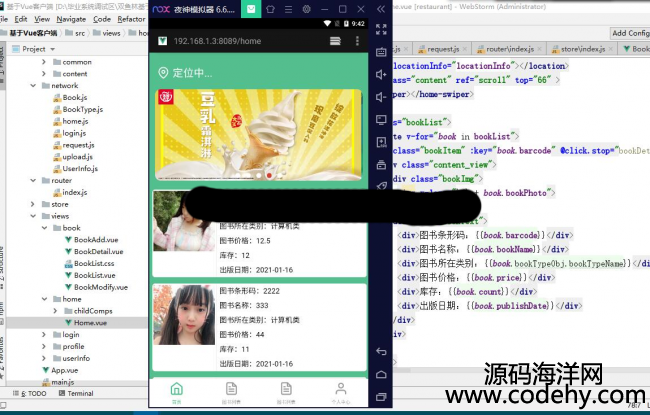The height and width of the screenshot is (415, 650).
Task: Tap the book card with barcode 2222
Action: (260, 327)
